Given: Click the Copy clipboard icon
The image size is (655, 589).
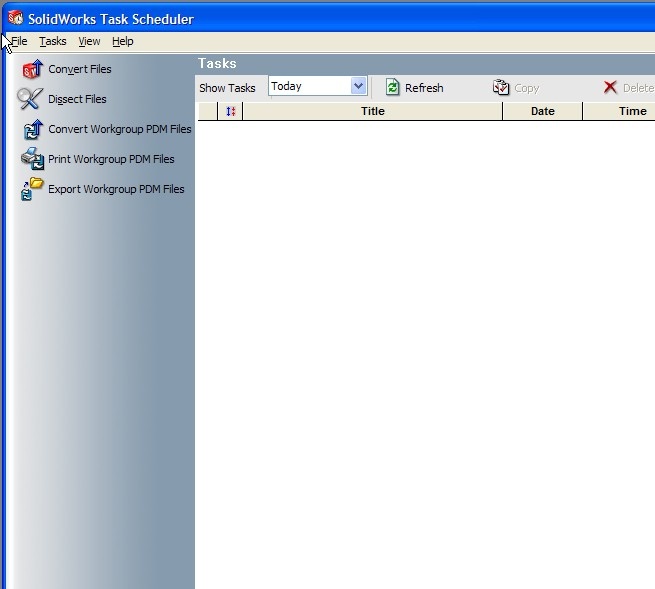Looking at the screenshot, I should 501,87.
